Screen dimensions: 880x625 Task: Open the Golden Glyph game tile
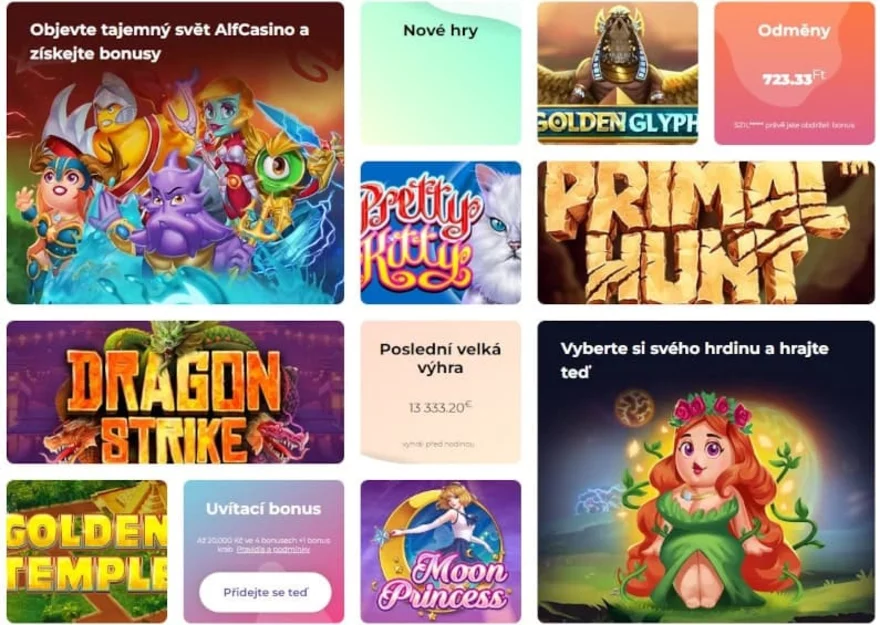617,73
